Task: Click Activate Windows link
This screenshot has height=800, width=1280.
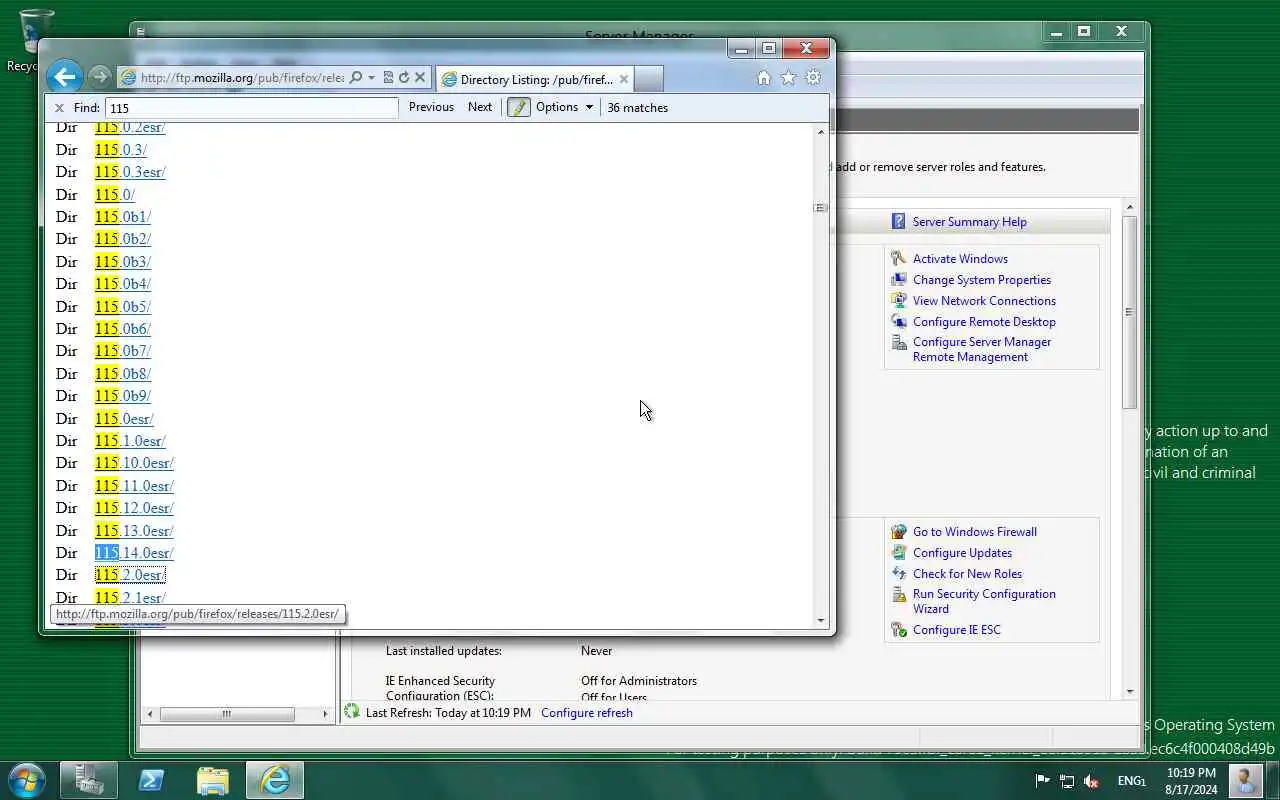Action: click(960, 259)
